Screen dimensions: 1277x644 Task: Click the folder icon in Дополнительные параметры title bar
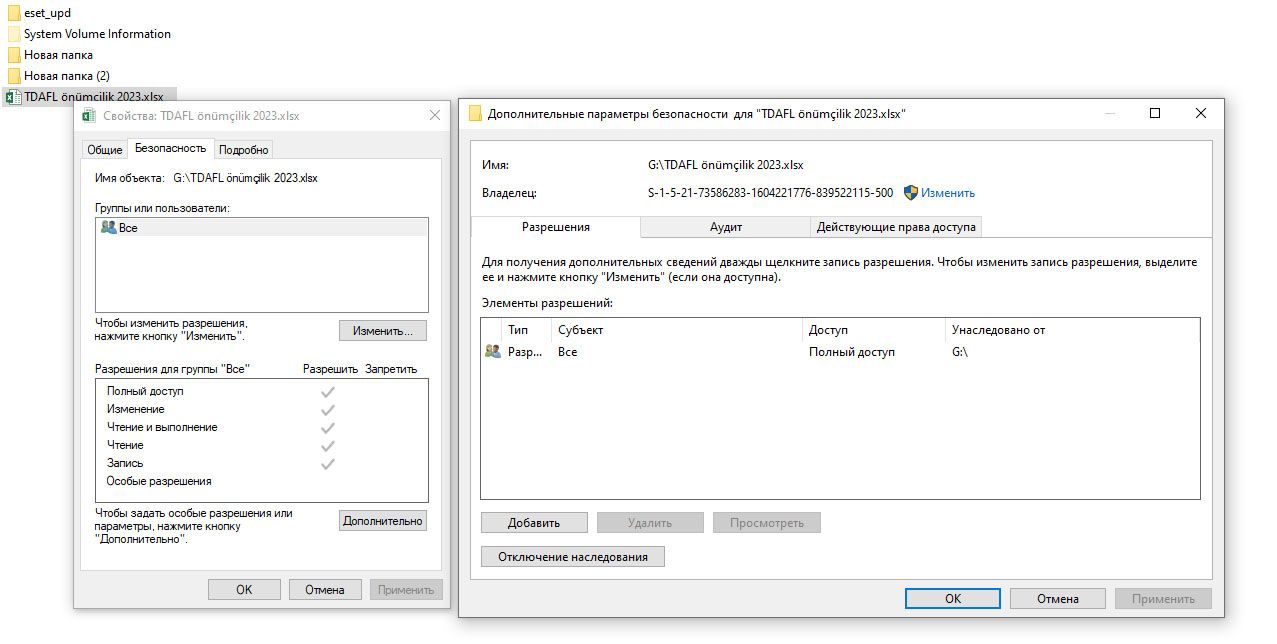[475, 114]
